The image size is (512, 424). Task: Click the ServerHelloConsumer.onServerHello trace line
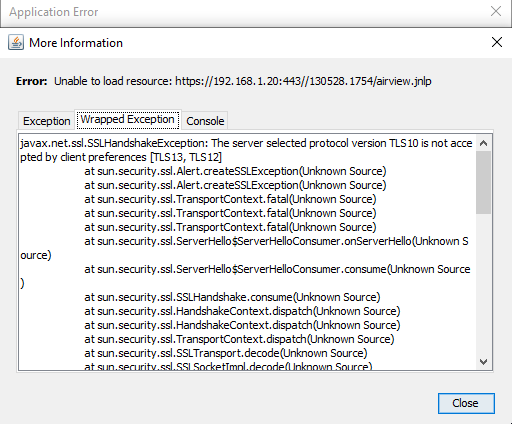[x=244, y=248]
